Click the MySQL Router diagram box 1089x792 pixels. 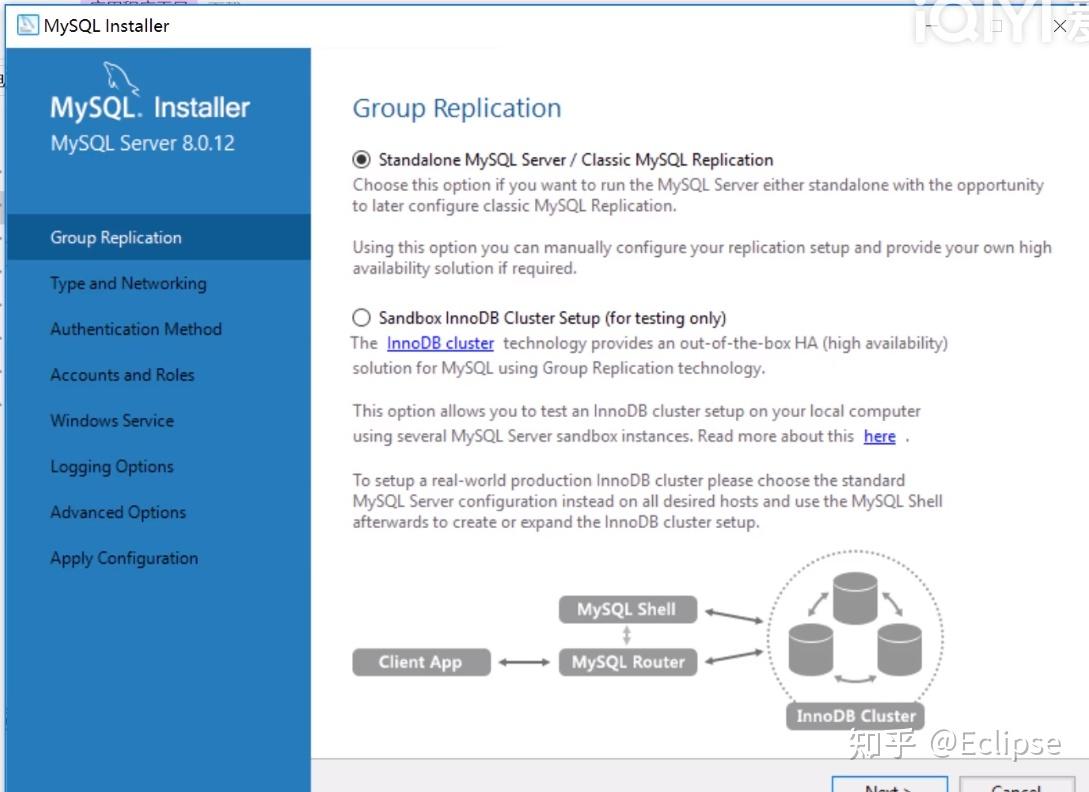[628, 662]
